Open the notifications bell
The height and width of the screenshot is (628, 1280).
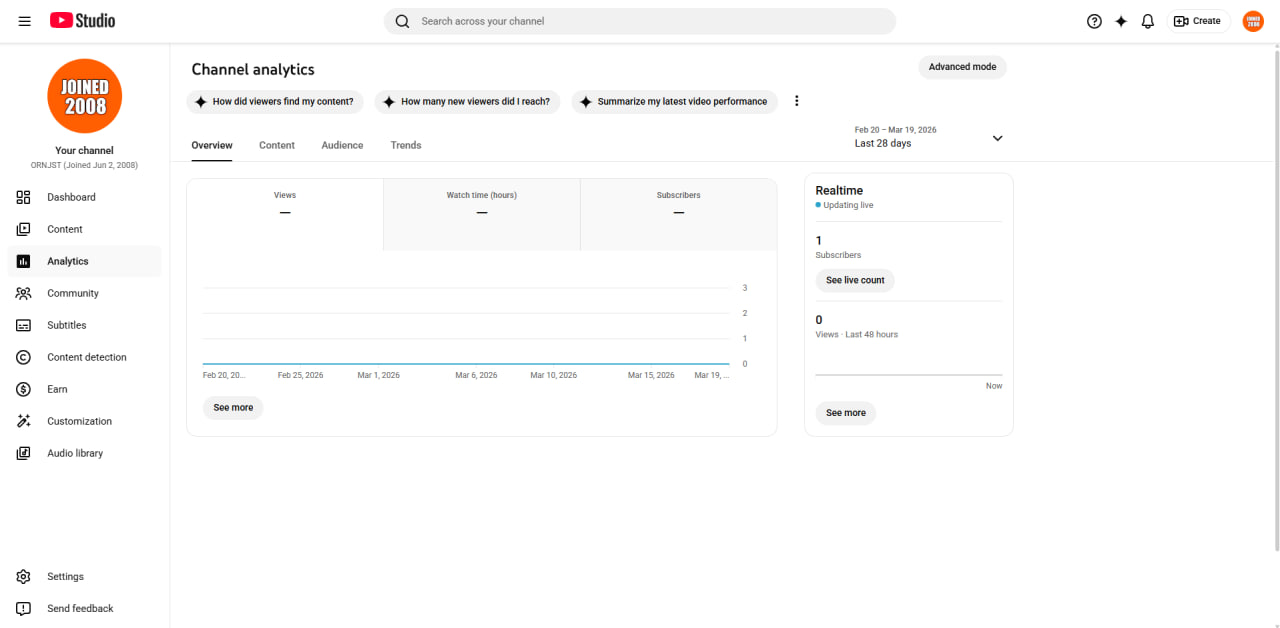pyautogui.click(x=1148, y=21)
